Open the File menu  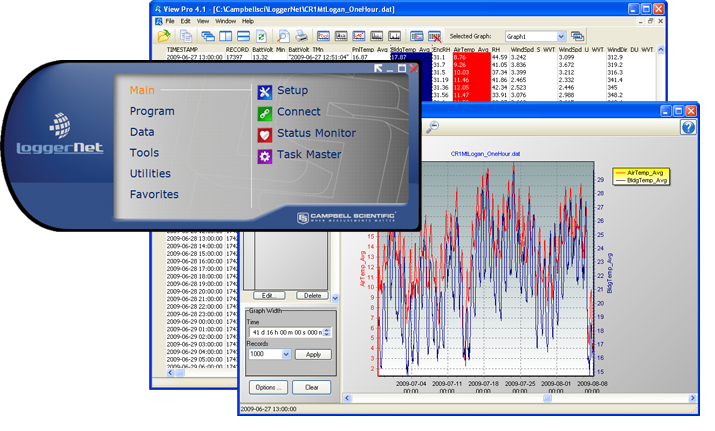pos(170,21)
